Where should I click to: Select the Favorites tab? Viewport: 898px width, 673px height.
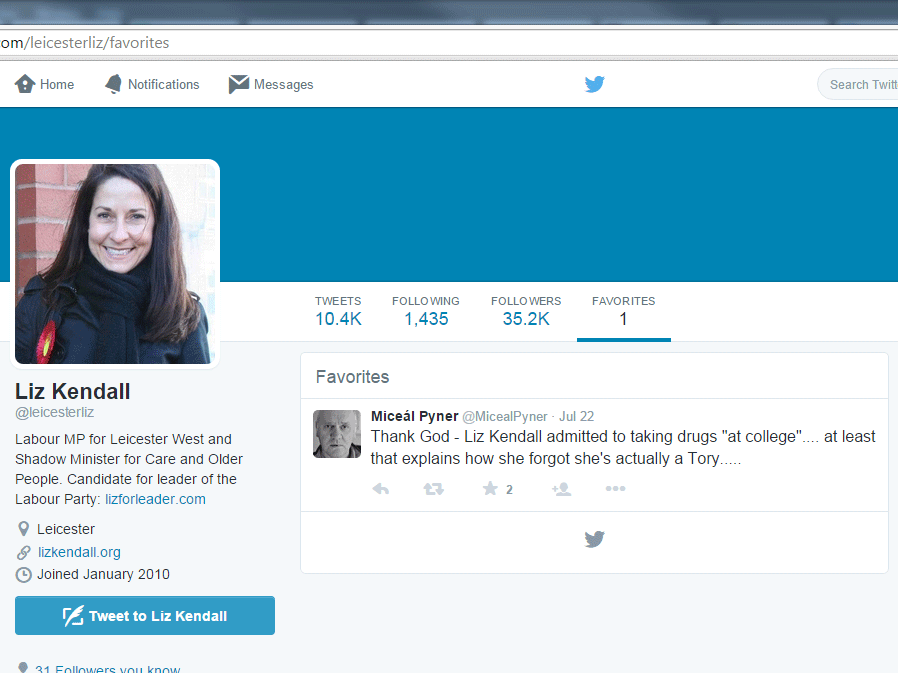click(623, 311)
